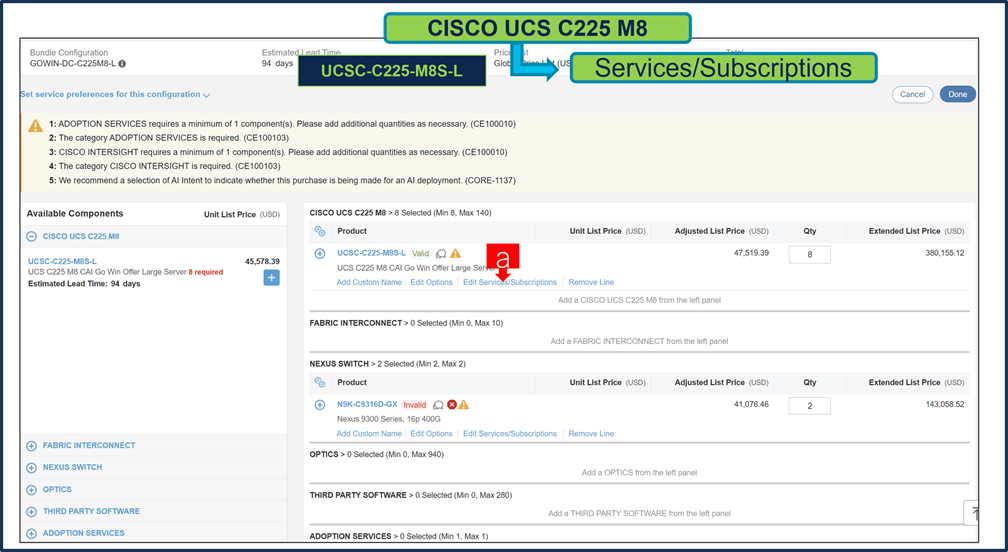Click the Done button
The width and height of the screenshot is (1008, 552).
957,94
